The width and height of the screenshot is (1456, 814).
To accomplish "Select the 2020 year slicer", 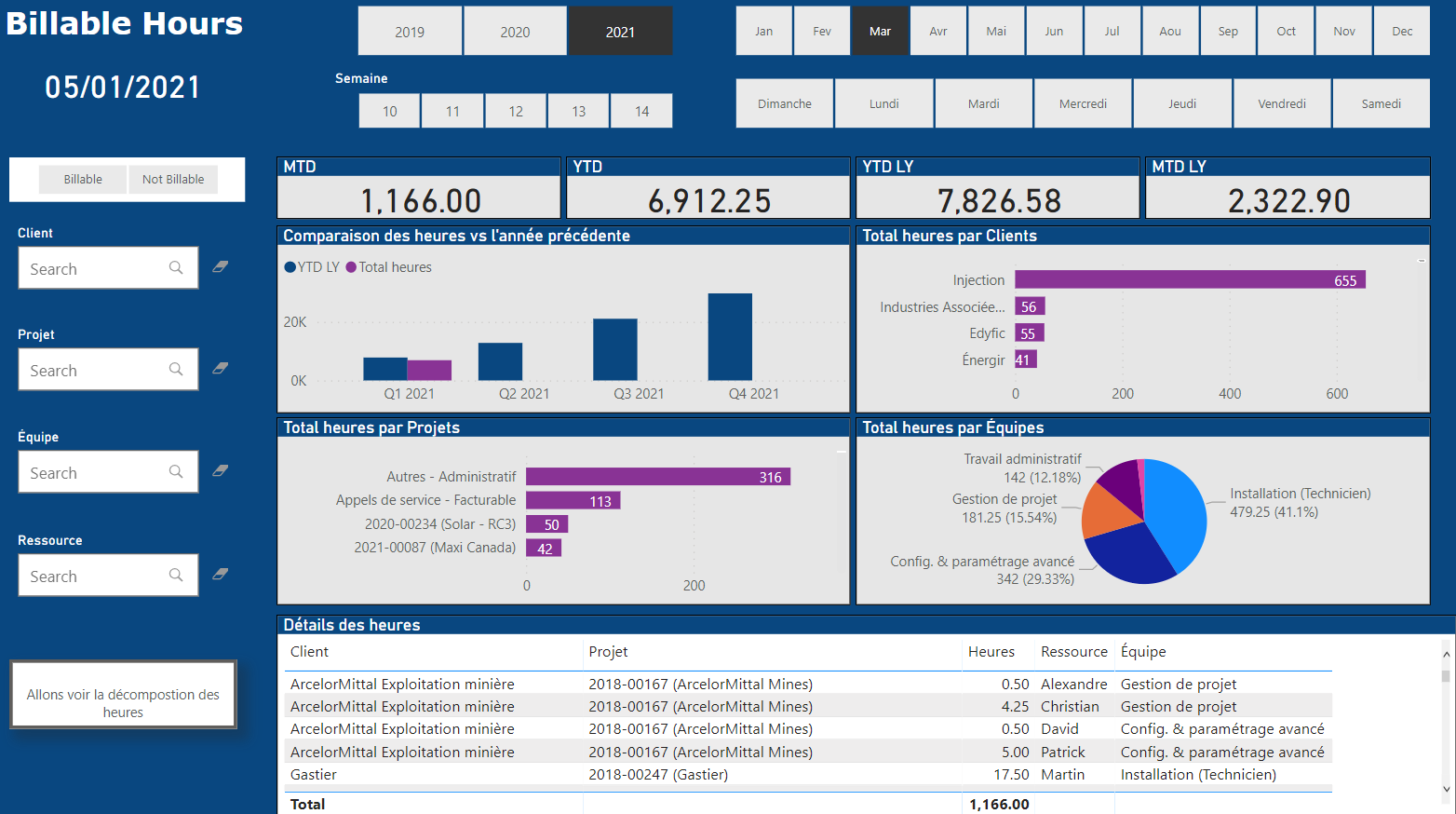I will pyautogui.click(x=515, y=32).
